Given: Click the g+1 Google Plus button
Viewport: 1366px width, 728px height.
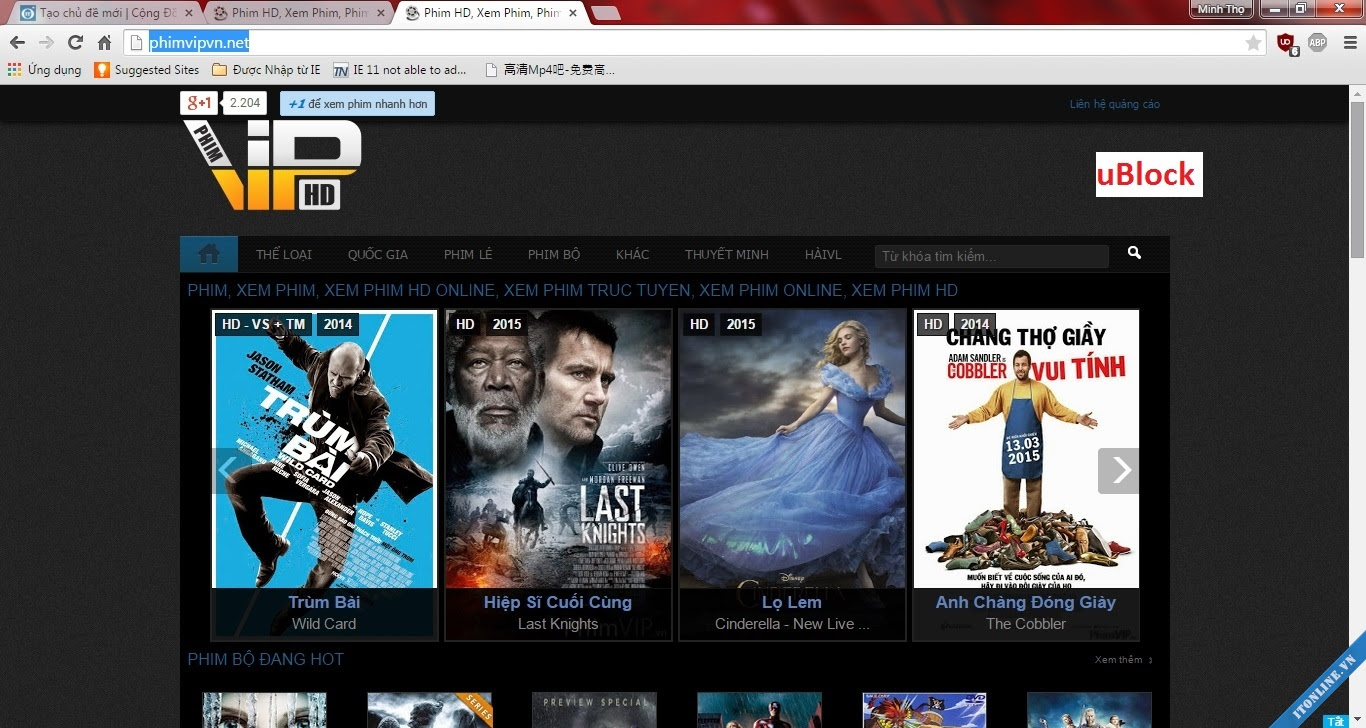Looking at the screenshot, I should (x=199, y=103).
